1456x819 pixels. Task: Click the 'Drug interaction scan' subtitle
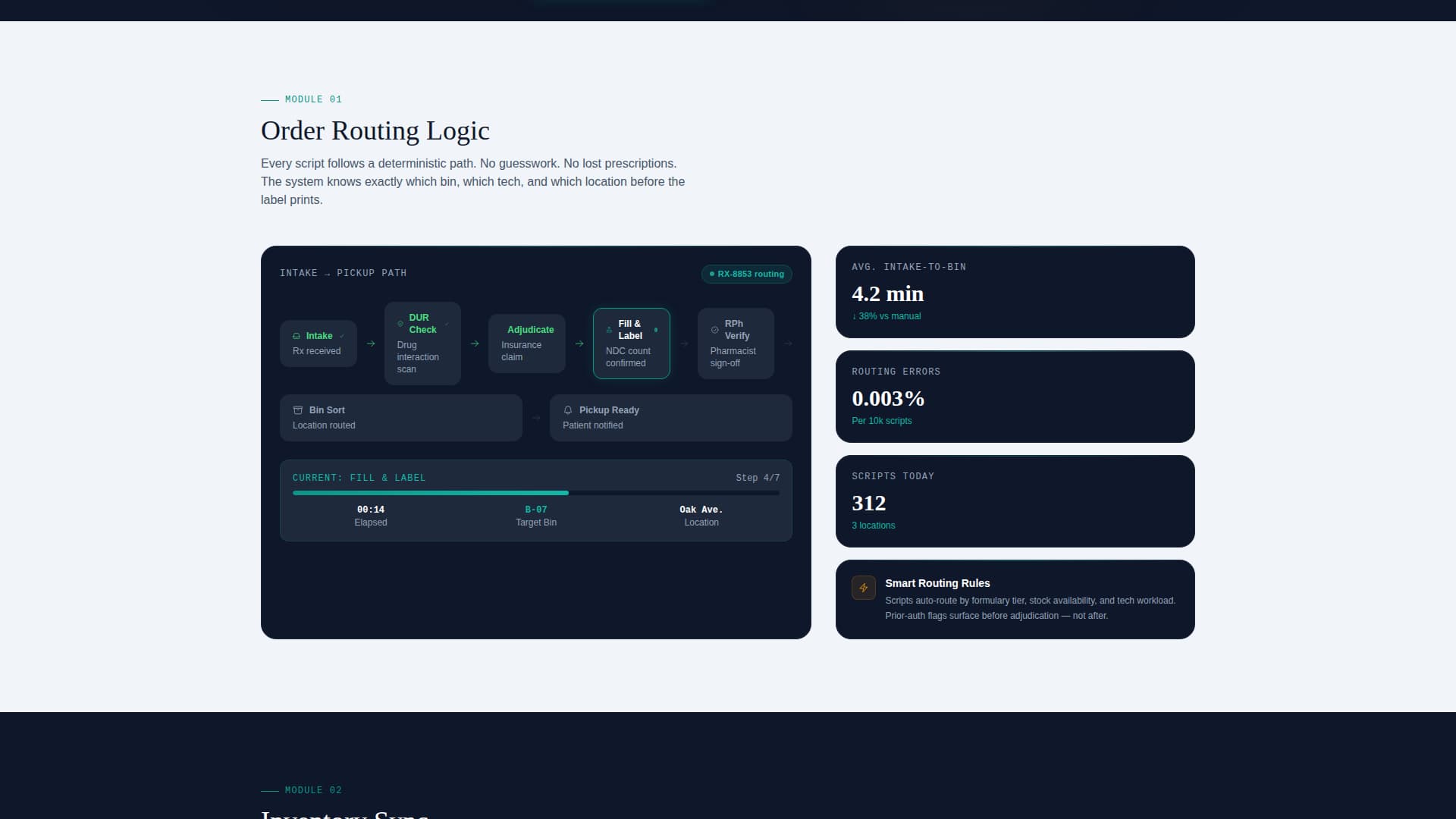click(418, 357)
